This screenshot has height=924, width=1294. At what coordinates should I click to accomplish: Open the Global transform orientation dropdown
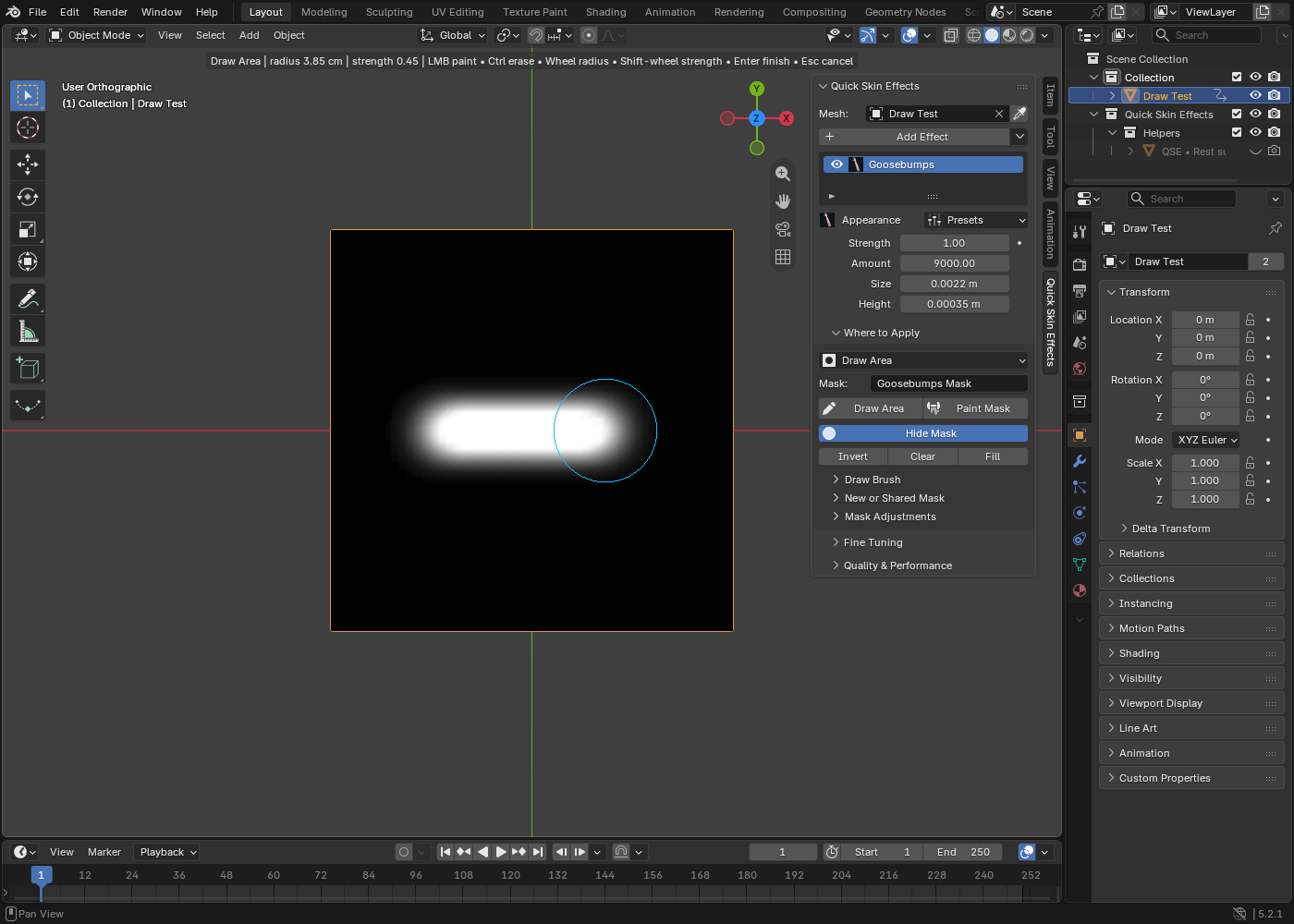tap(453, 35)
